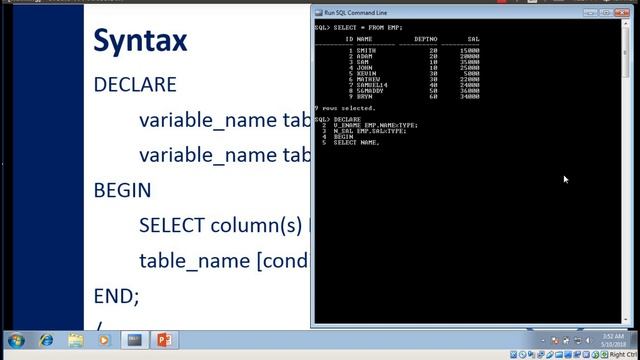
Task: Click the green VirtualBox indicator beside Right Ctrl
Action: click(604, 355)
